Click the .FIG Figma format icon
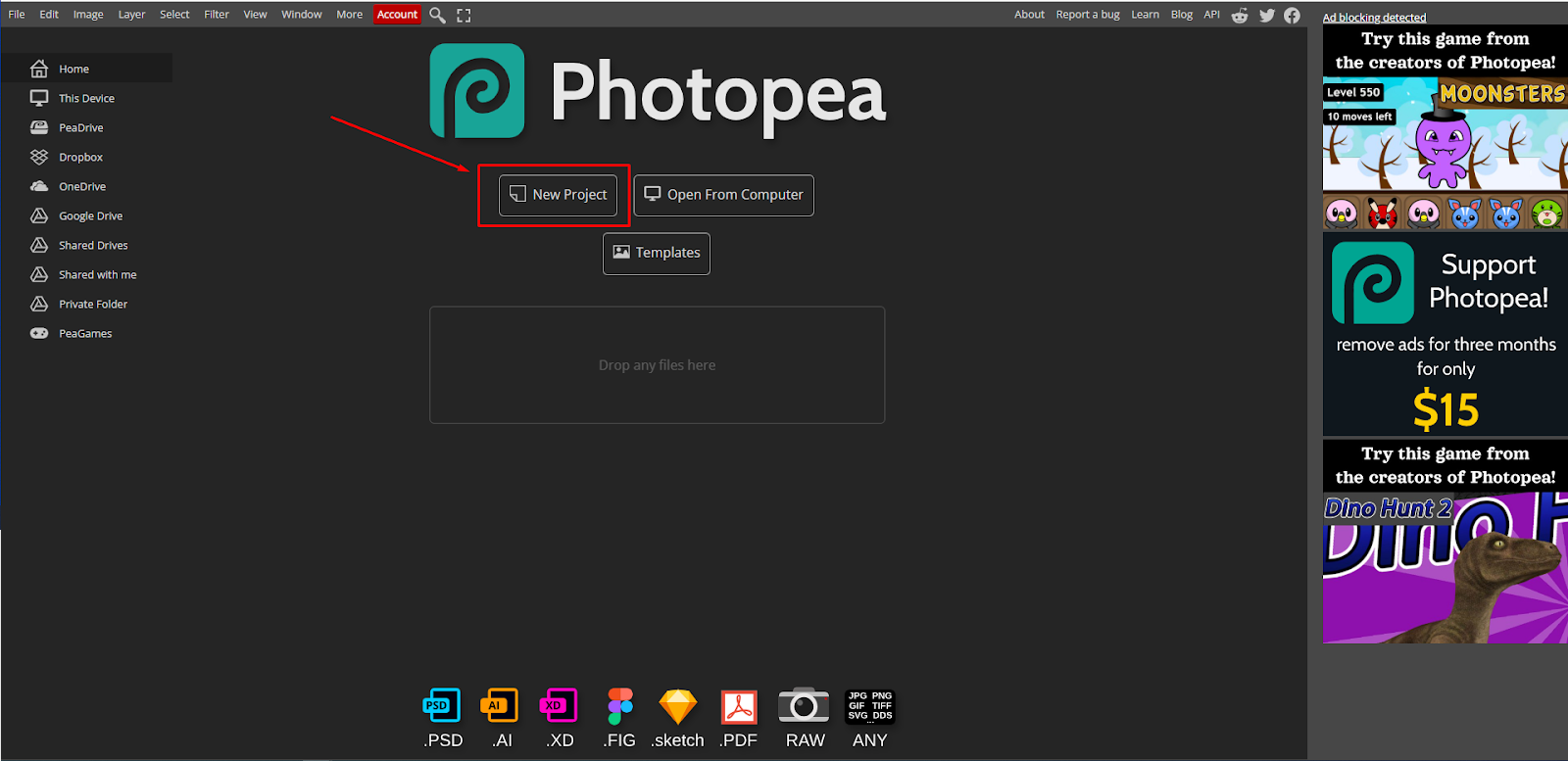This screenshot has width=1568, height=761. click(619, 705)
